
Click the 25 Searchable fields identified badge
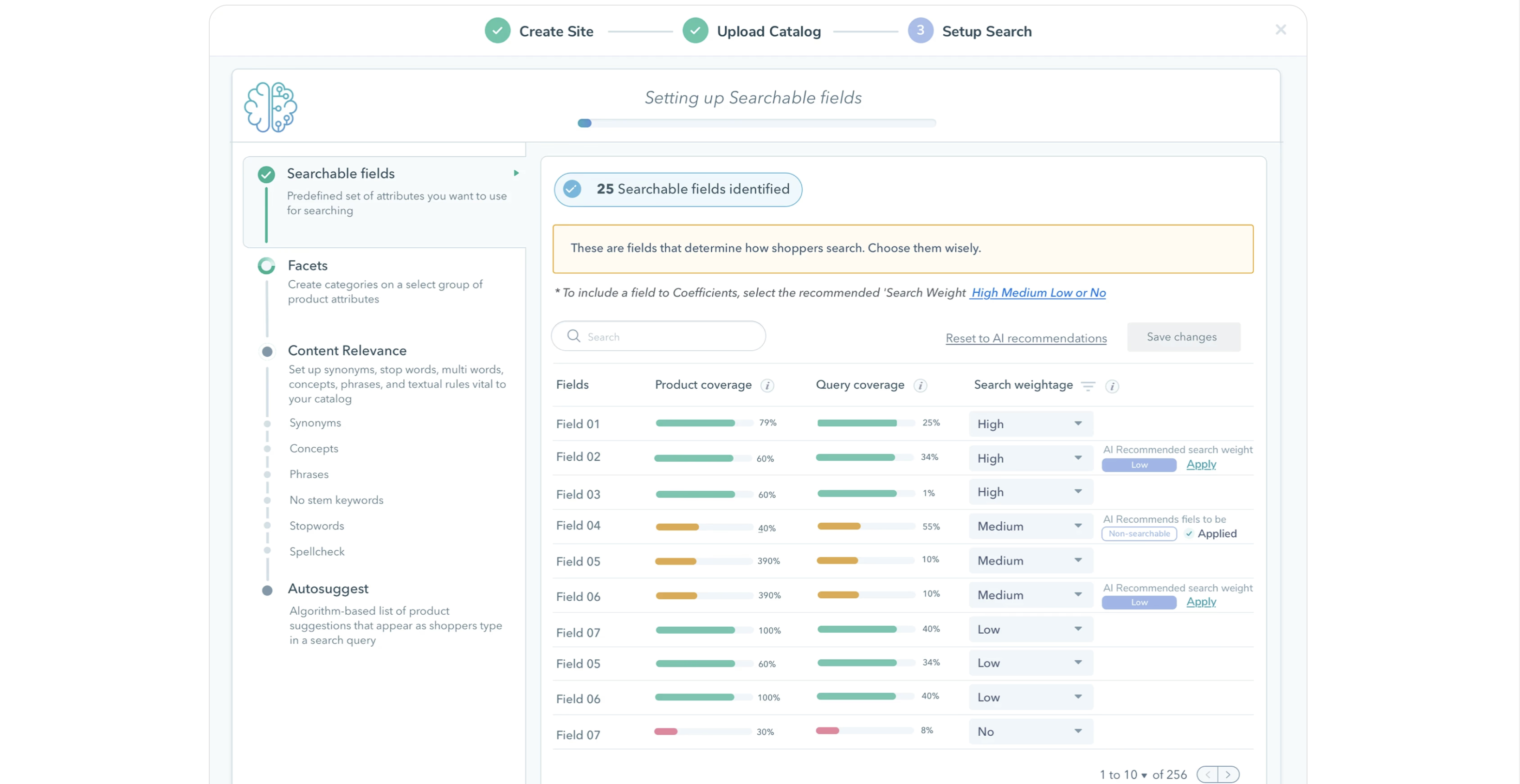(677, 189)
